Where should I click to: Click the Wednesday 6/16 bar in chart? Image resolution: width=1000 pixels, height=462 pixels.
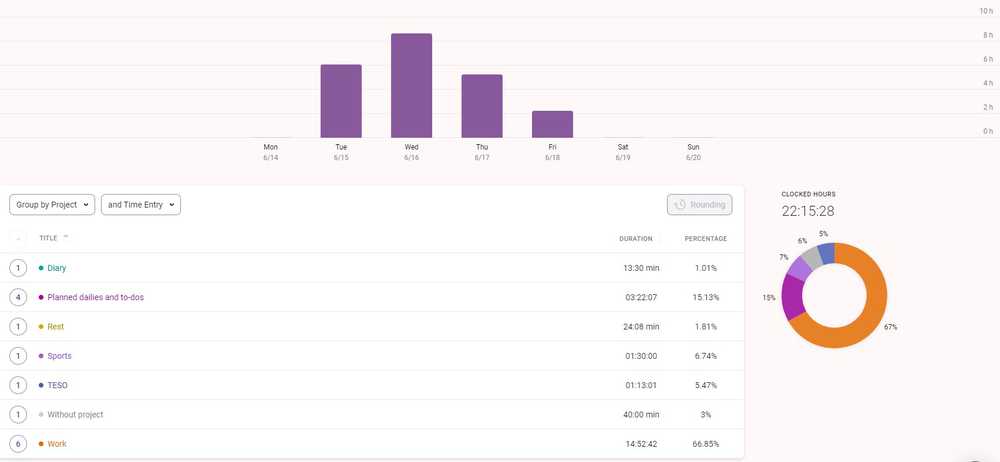coord(411,86)
